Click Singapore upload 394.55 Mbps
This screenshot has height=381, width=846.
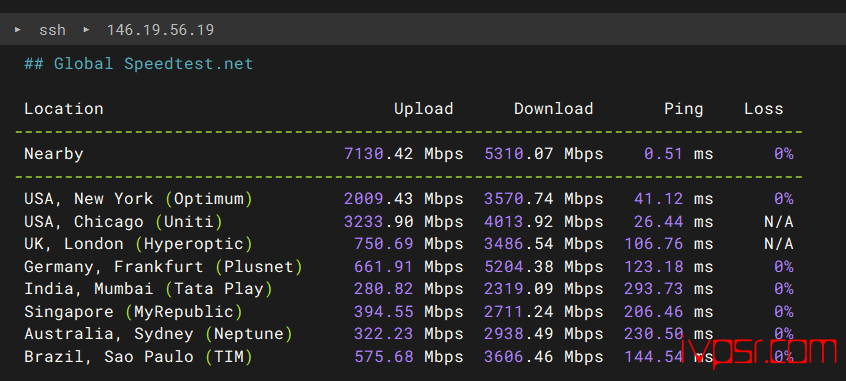click(408, 312)
